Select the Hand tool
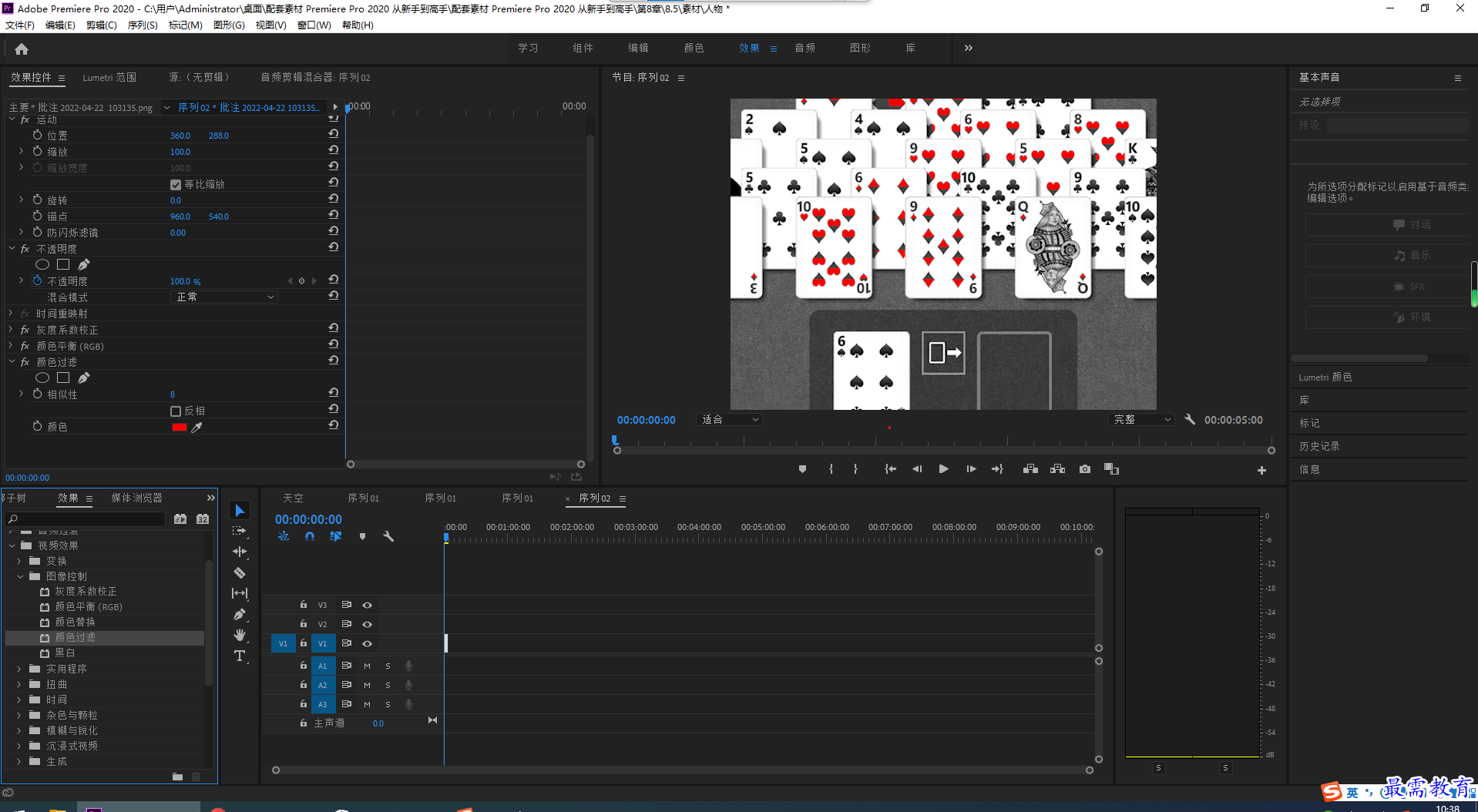1478x812 pixels. point(240,635)
